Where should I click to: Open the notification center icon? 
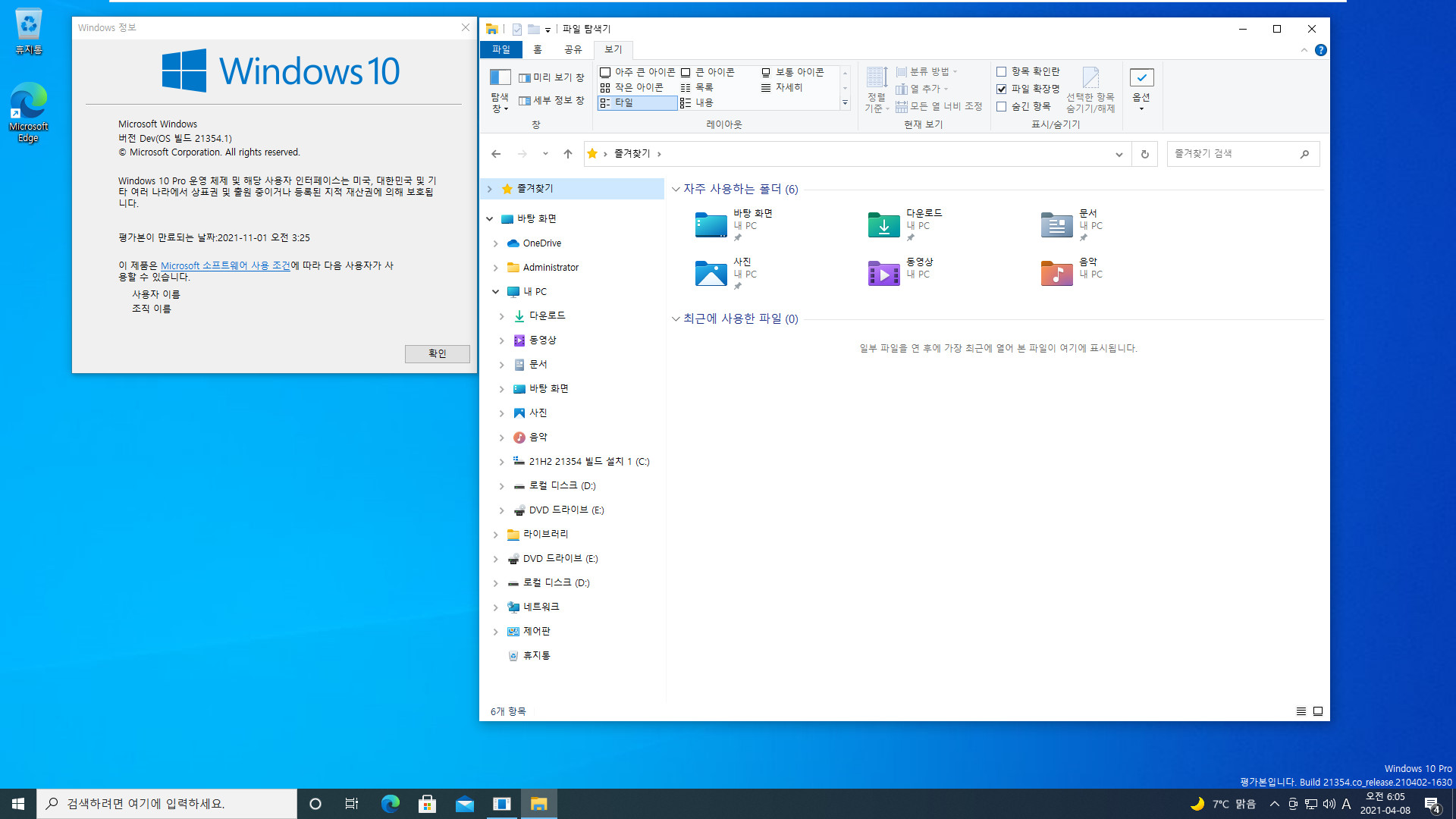click(1432, 805)
